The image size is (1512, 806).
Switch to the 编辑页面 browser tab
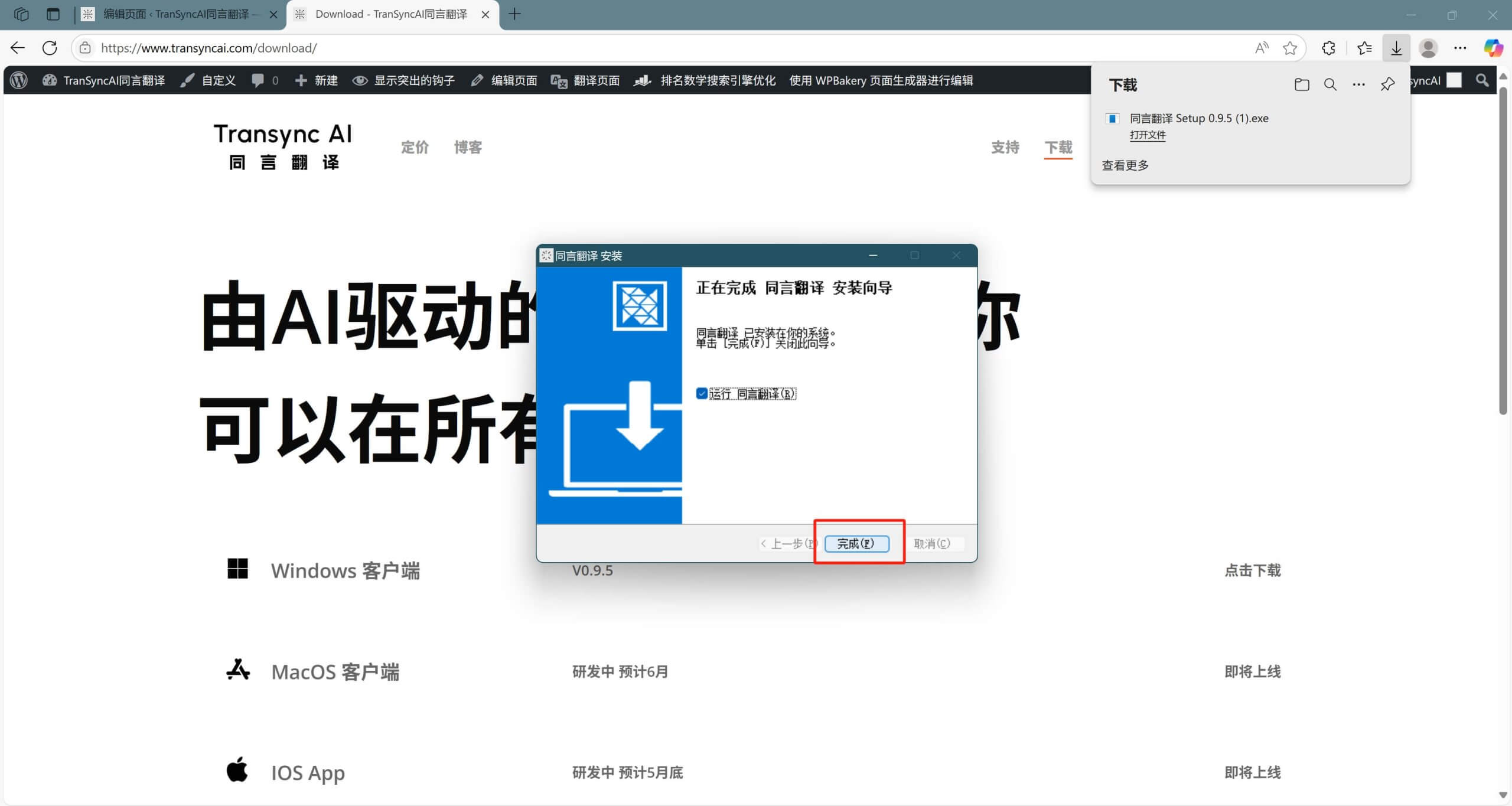pos(180,14)
